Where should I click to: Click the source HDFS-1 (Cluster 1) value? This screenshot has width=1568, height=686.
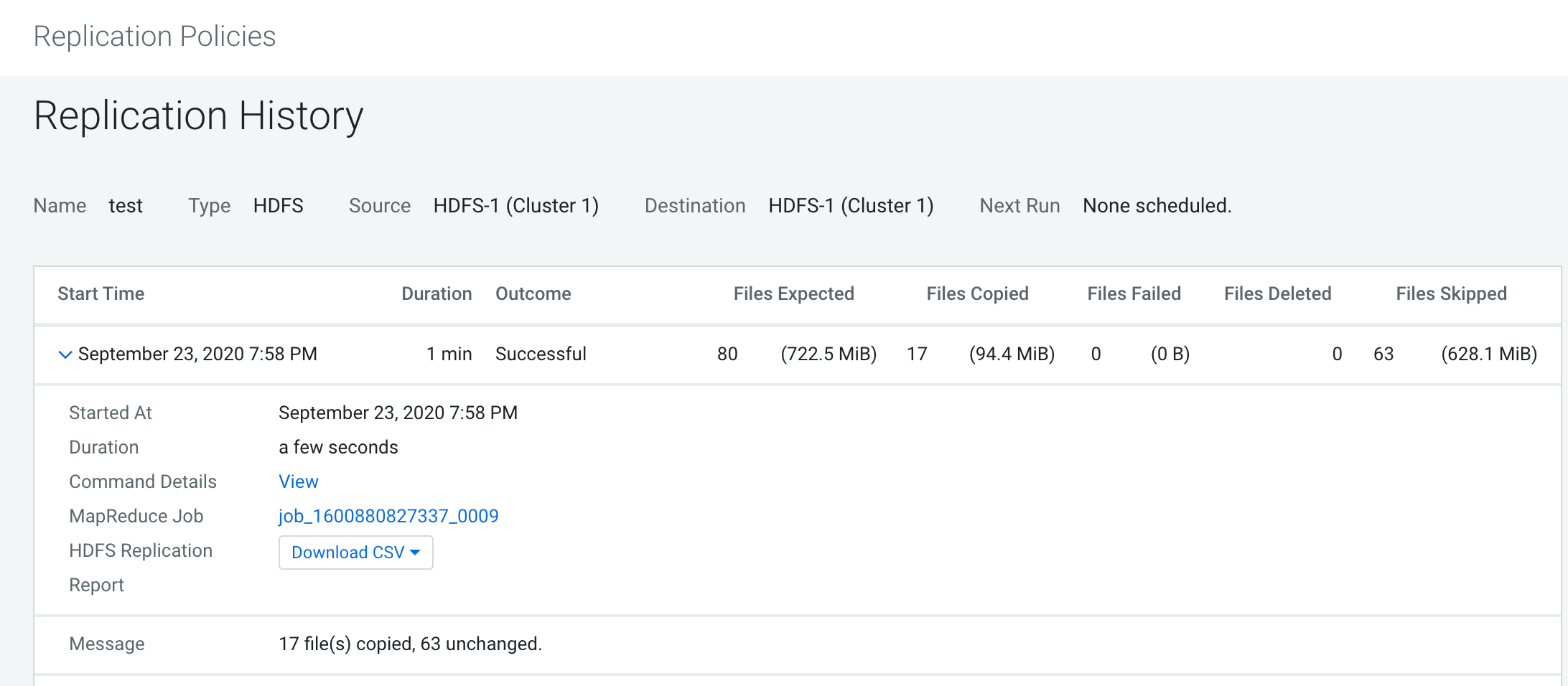click(x=515, y=206)
